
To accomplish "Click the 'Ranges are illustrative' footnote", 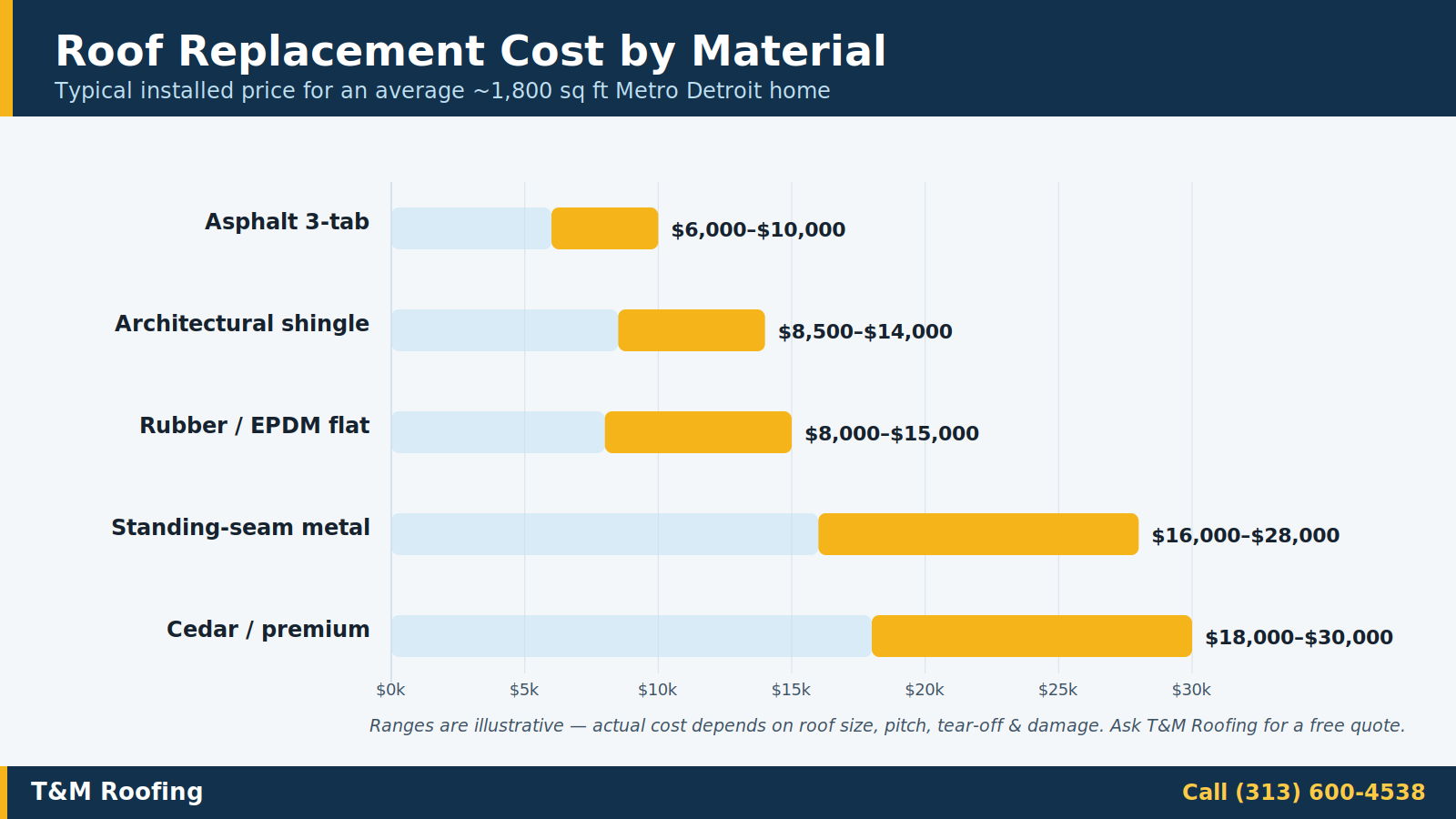I will click(887, 726).
